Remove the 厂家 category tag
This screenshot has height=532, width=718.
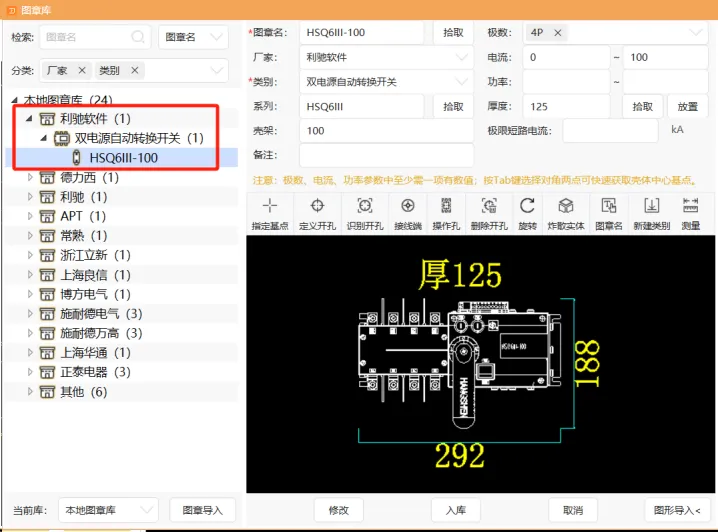(x=82, y=70)
